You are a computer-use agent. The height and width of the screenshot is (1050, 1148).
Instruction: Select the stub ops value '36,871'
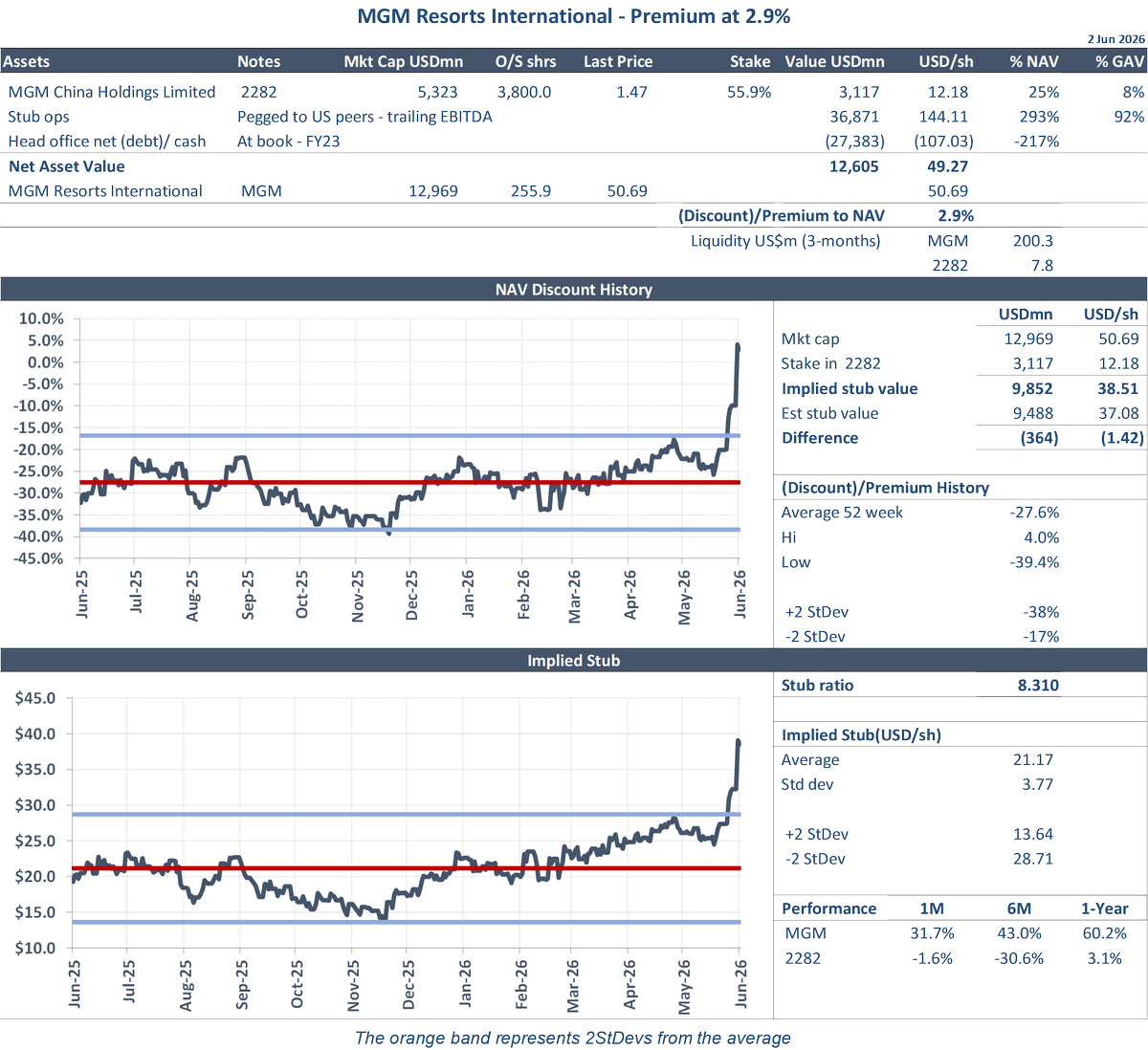pos(854,117)
